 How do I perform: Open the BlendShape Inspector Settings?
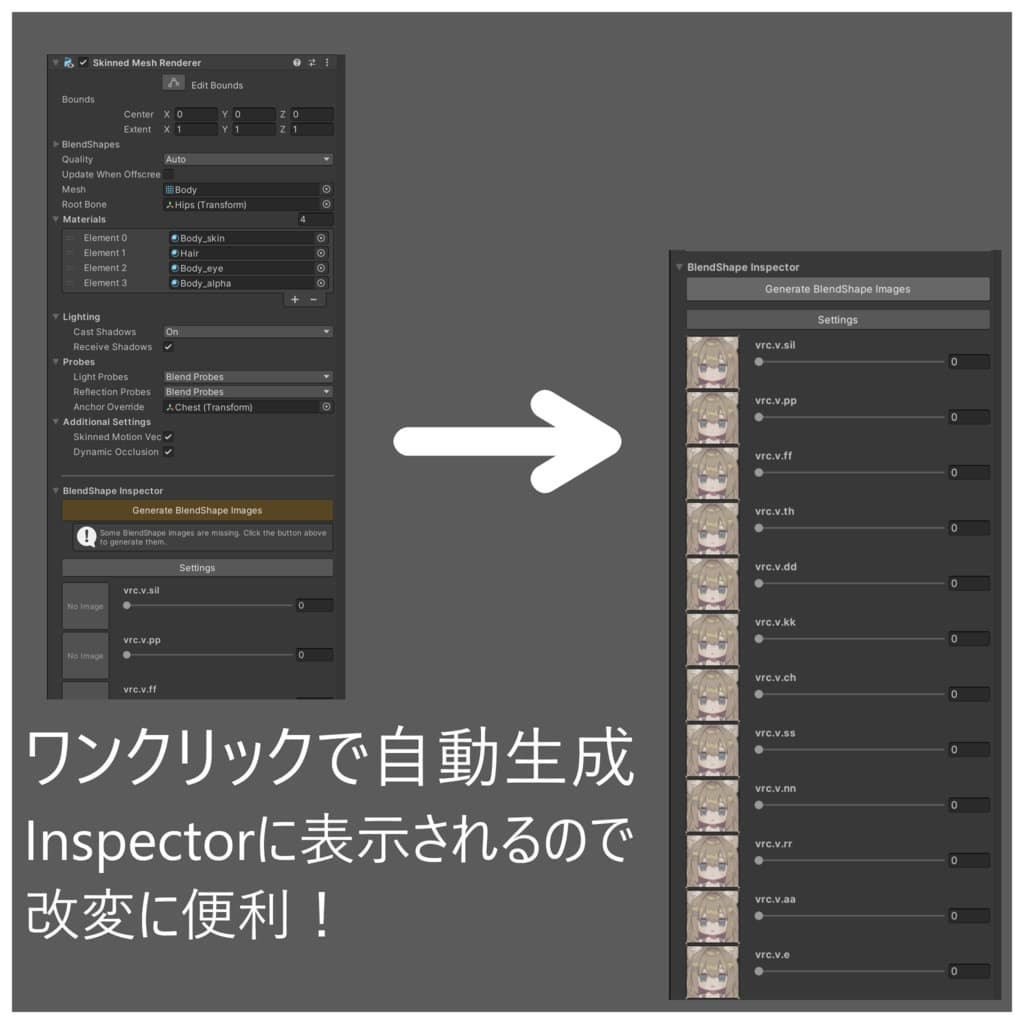click(197, 567)
